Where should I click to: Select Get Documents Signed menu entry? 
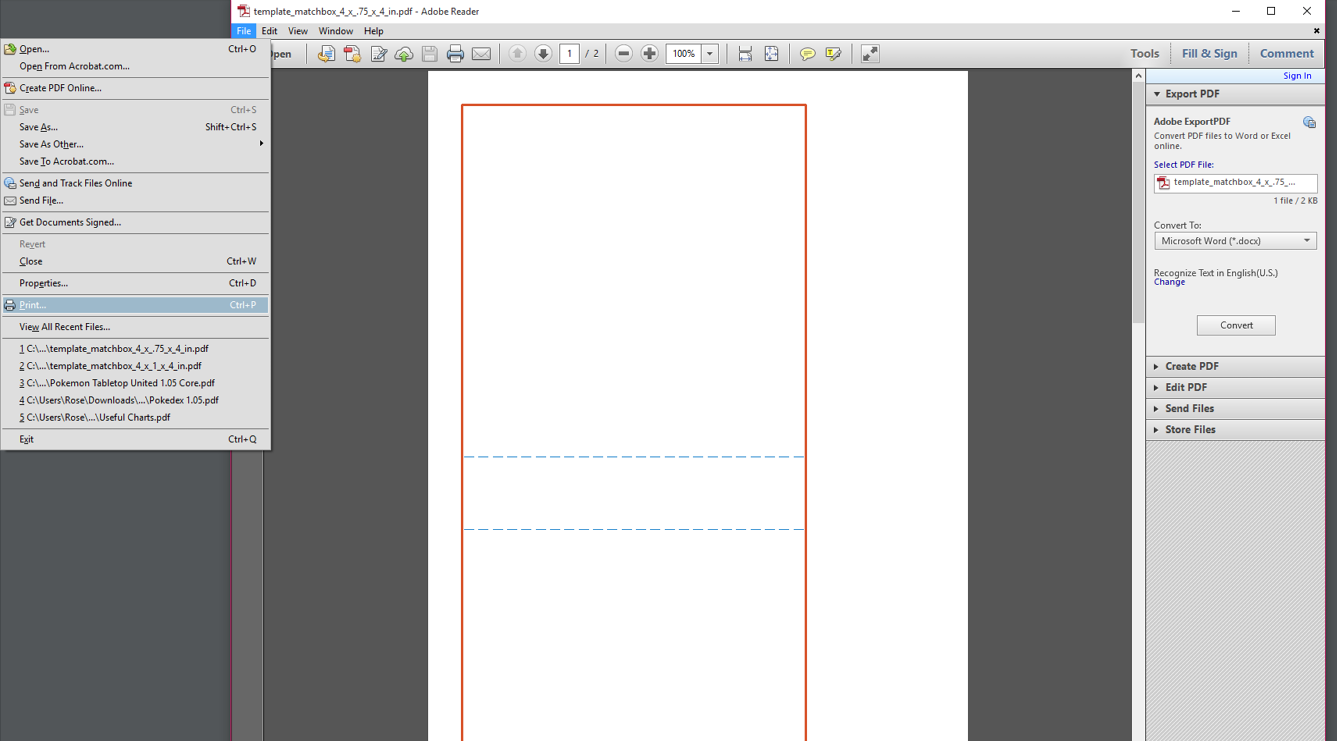pyautogui.click(x=135, y=222)
